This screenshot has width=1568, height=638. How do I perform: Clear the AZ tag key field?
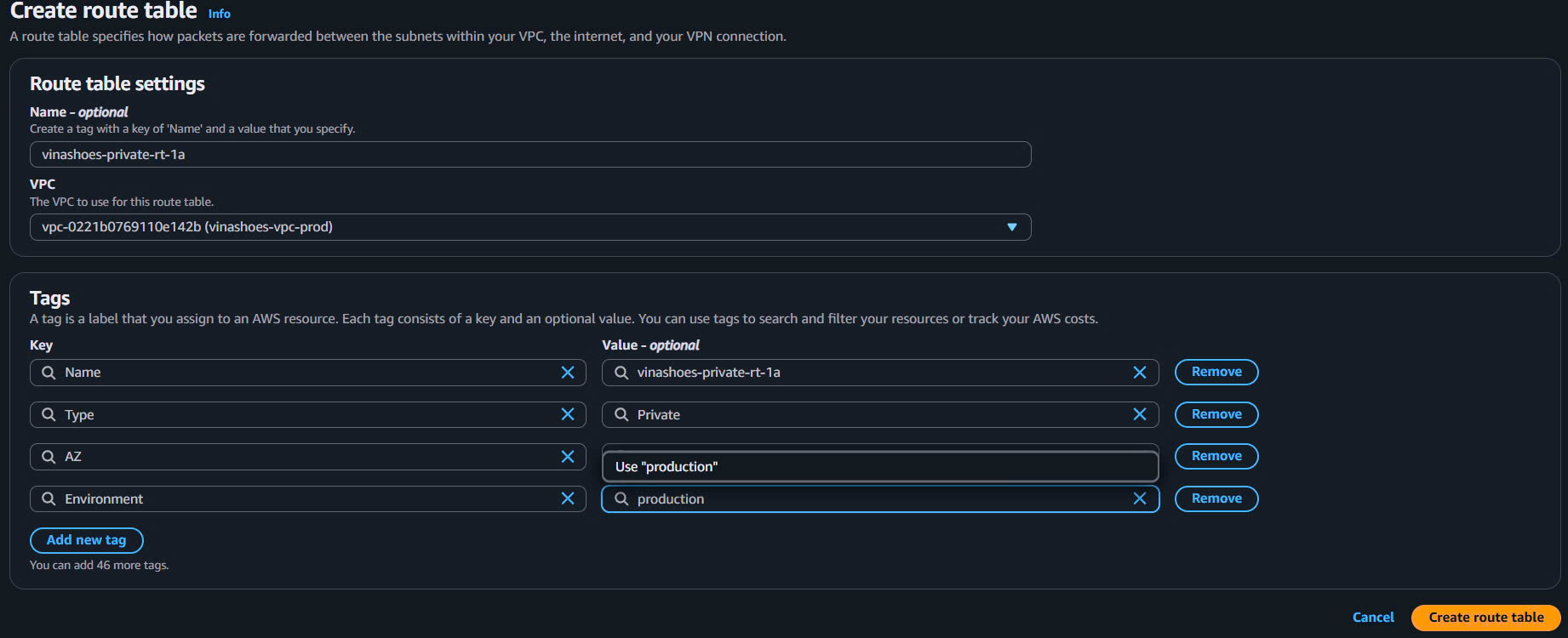pyautogui.click(x=568, y=457)
